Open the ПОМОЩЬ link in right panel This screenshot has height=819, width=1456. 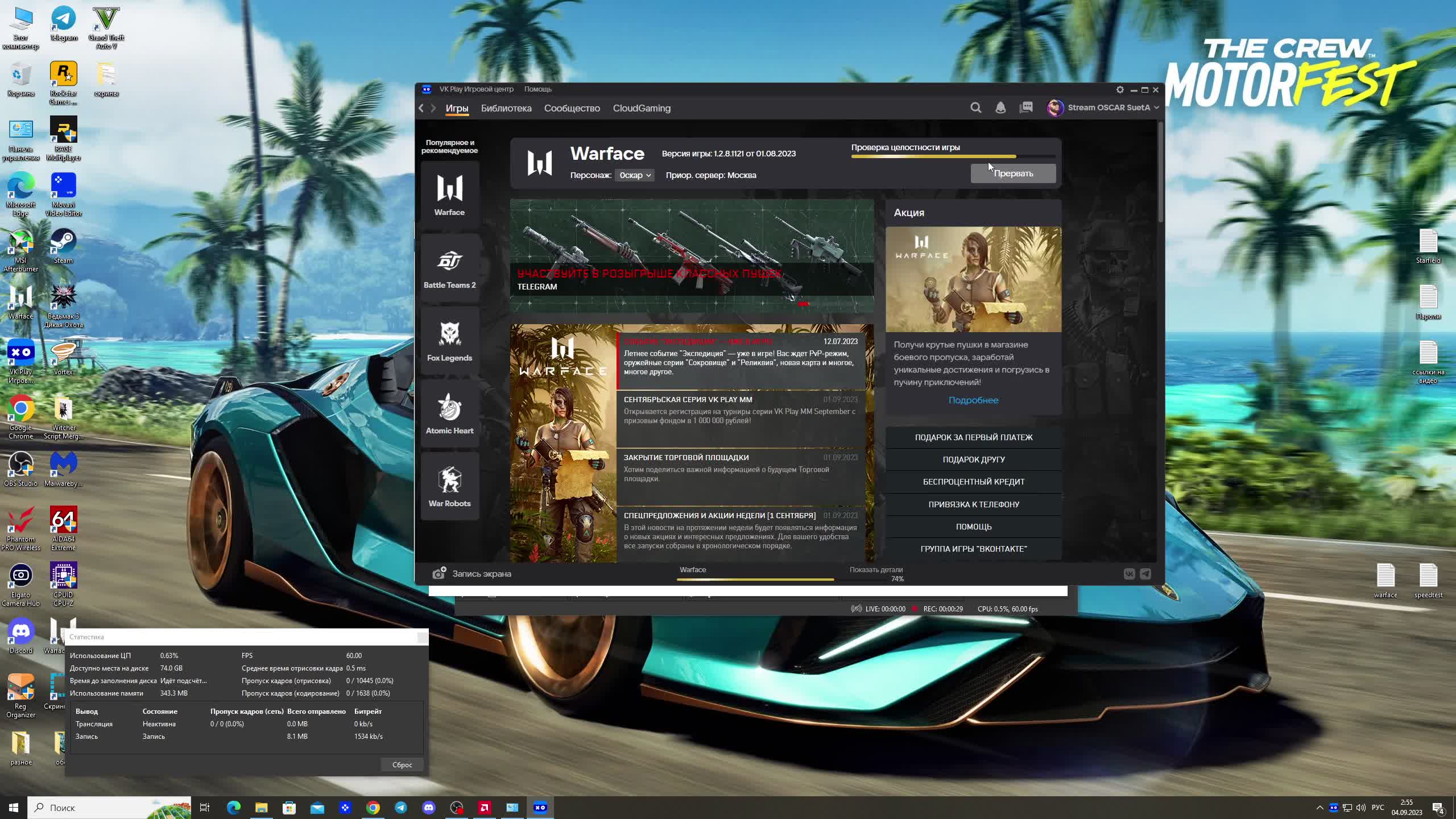coord(973,527)
